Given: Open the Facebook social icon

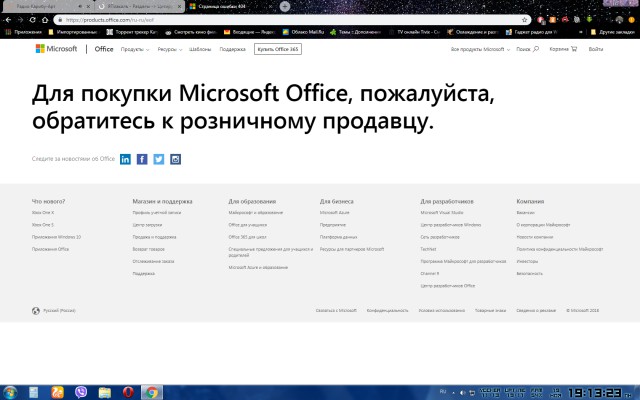Looking at the screenshot, I should pyautogui.click(x=142, y=159).
